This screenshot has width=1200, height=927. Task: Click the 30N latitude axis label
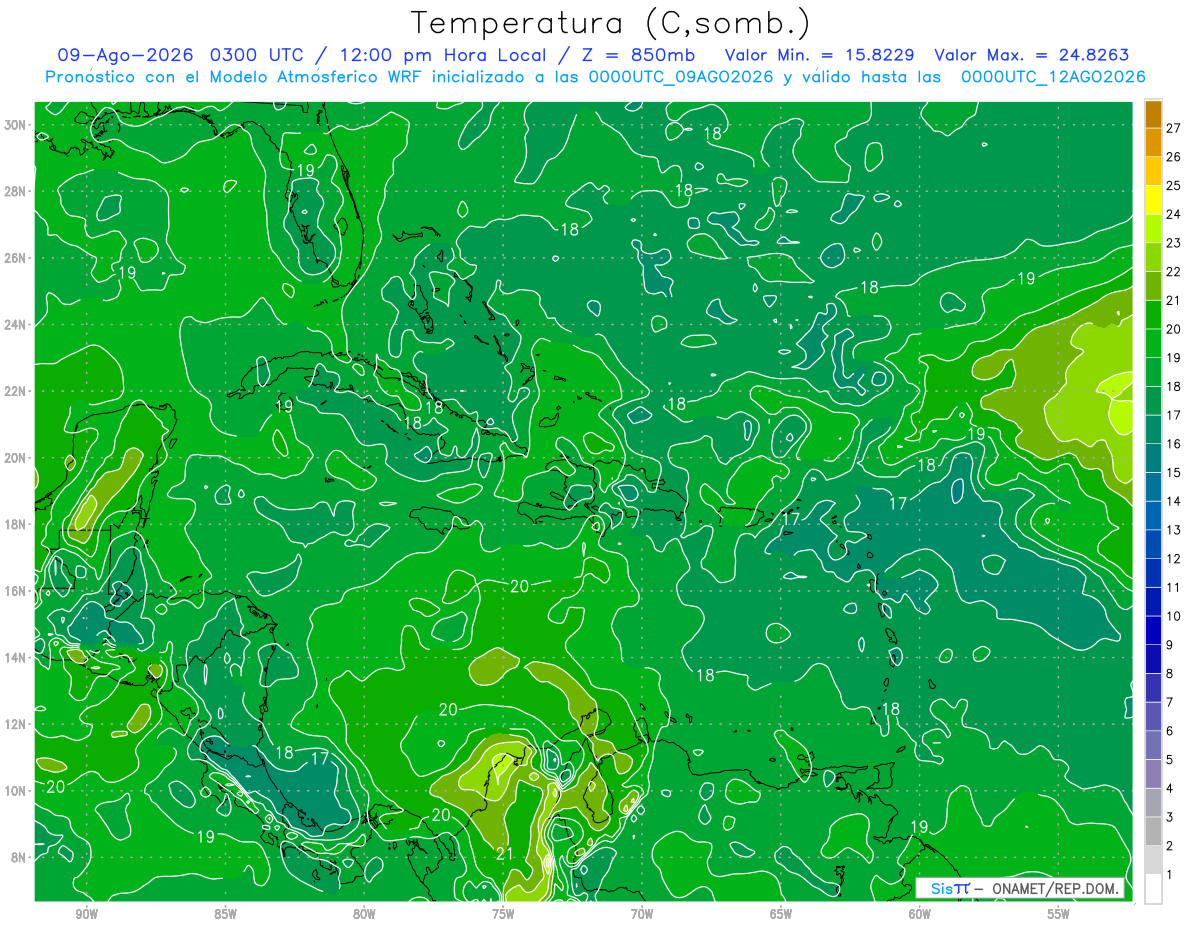[x=14, y=125]
